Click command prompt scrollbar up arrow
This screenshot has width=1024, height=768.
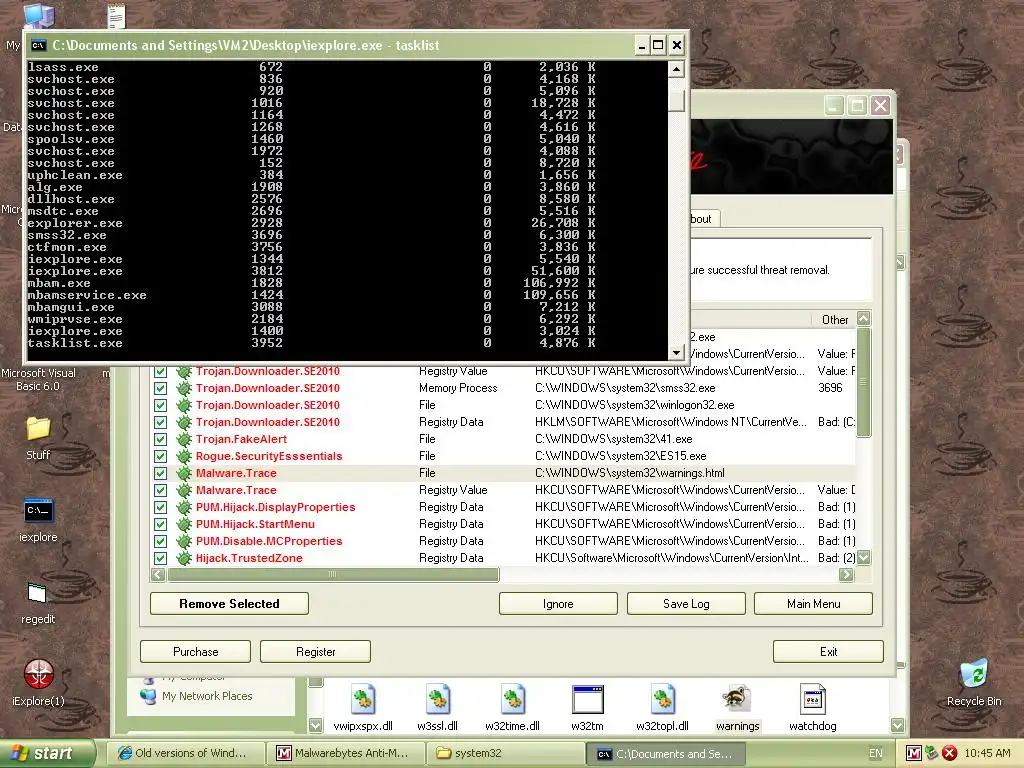(x=677, y=69)
